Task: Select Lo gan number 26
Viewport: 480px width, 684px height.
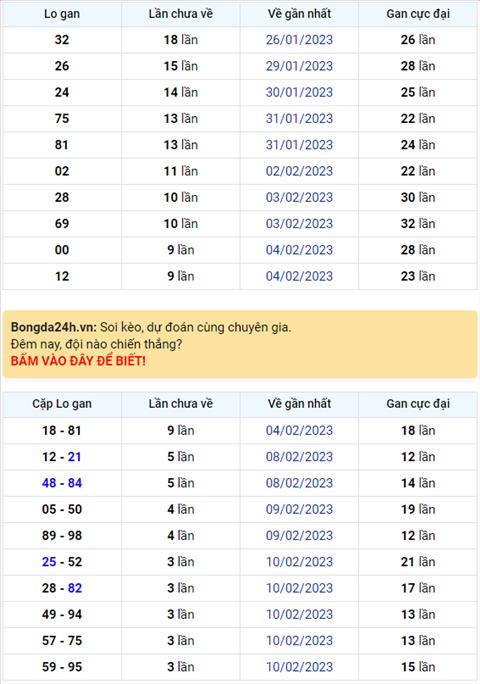Action: coord(62,66)
